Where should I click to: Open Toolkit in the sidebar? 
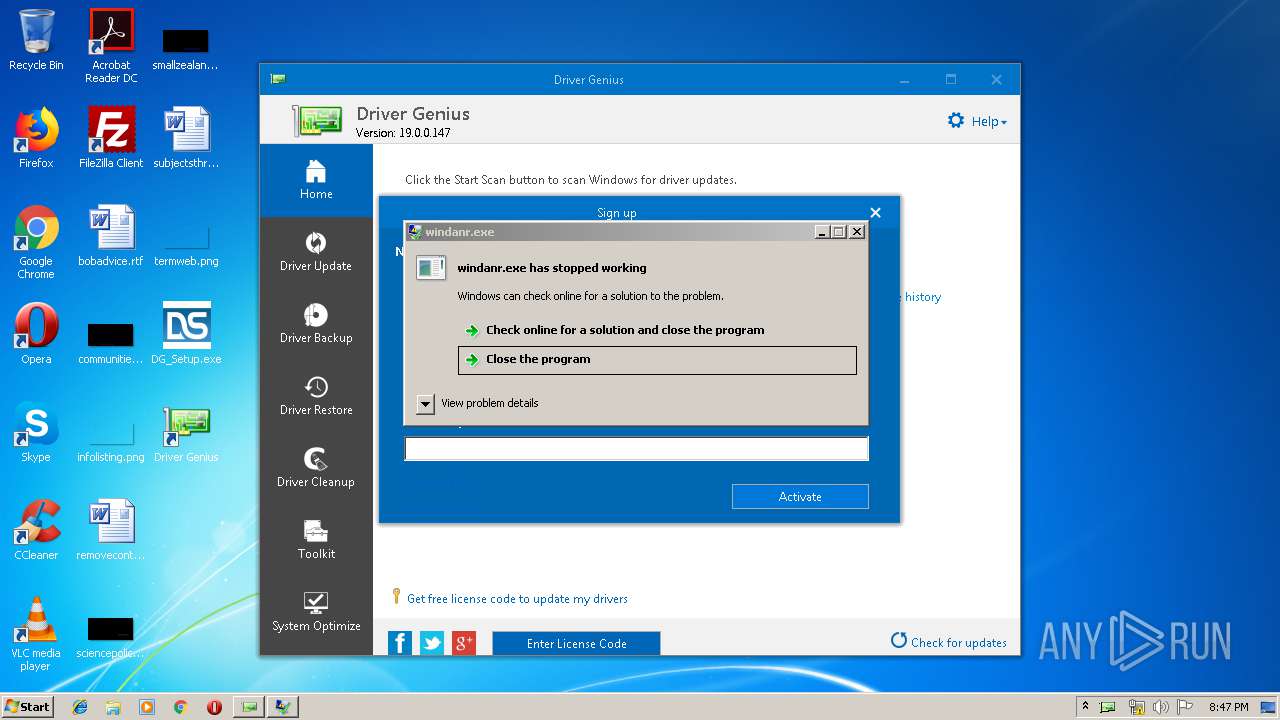(x=316, y=541)
